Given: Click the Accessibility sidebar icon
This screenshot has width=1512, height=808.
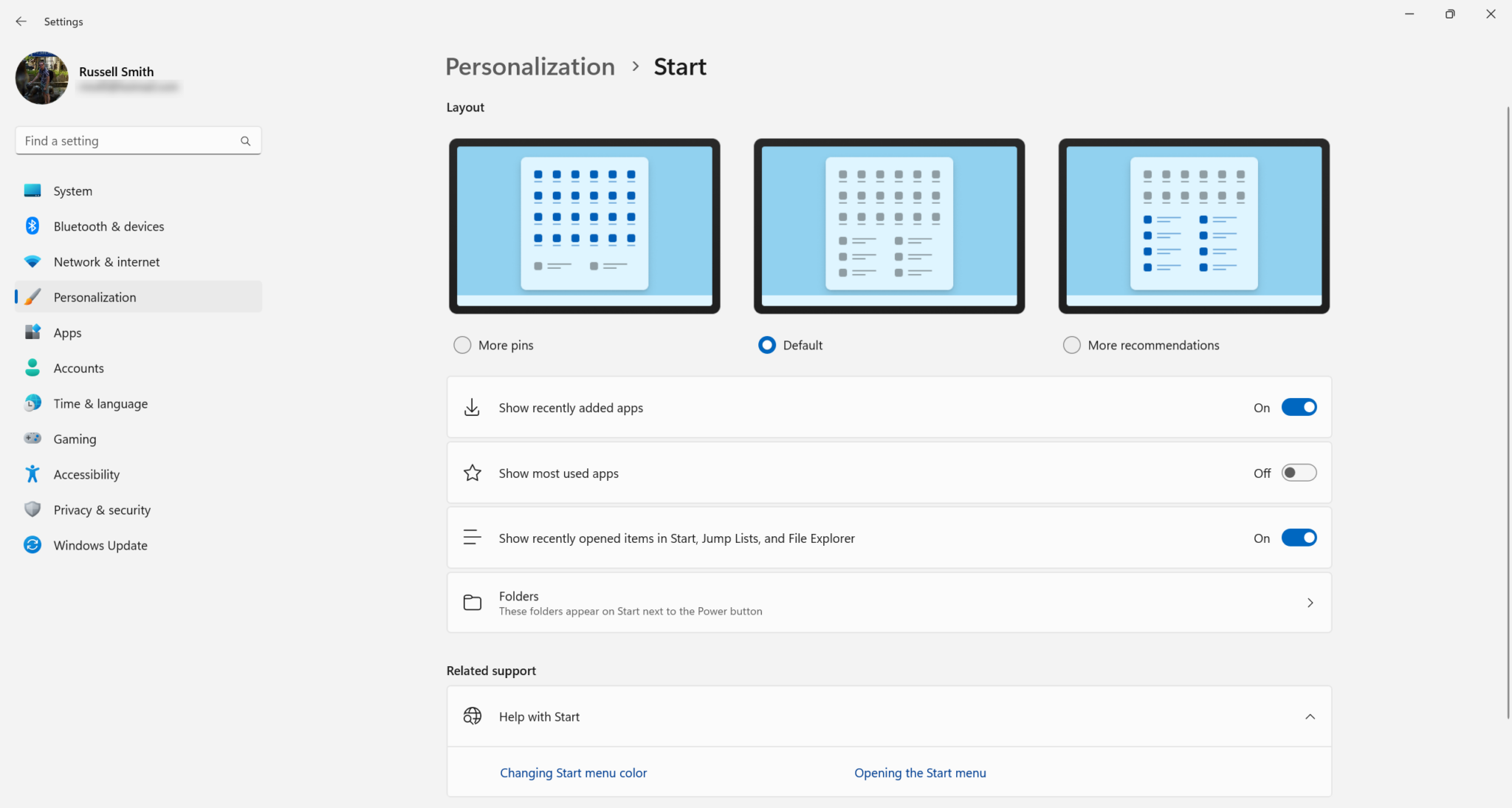Looking at the screenshot, I should point(32,473).
